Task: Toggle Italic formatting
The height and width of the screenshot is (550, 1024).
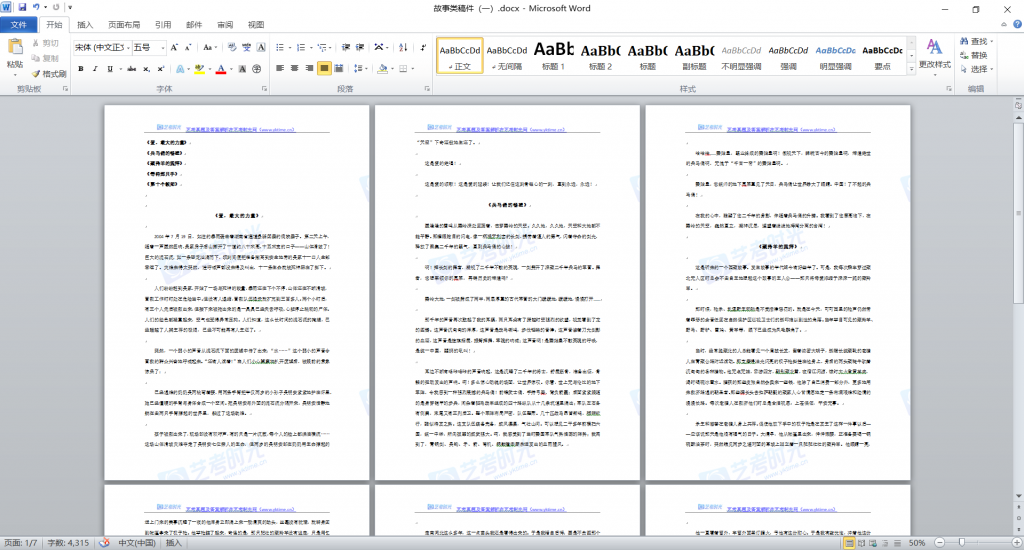Action: pyautogui.click(x=96, y=69)
